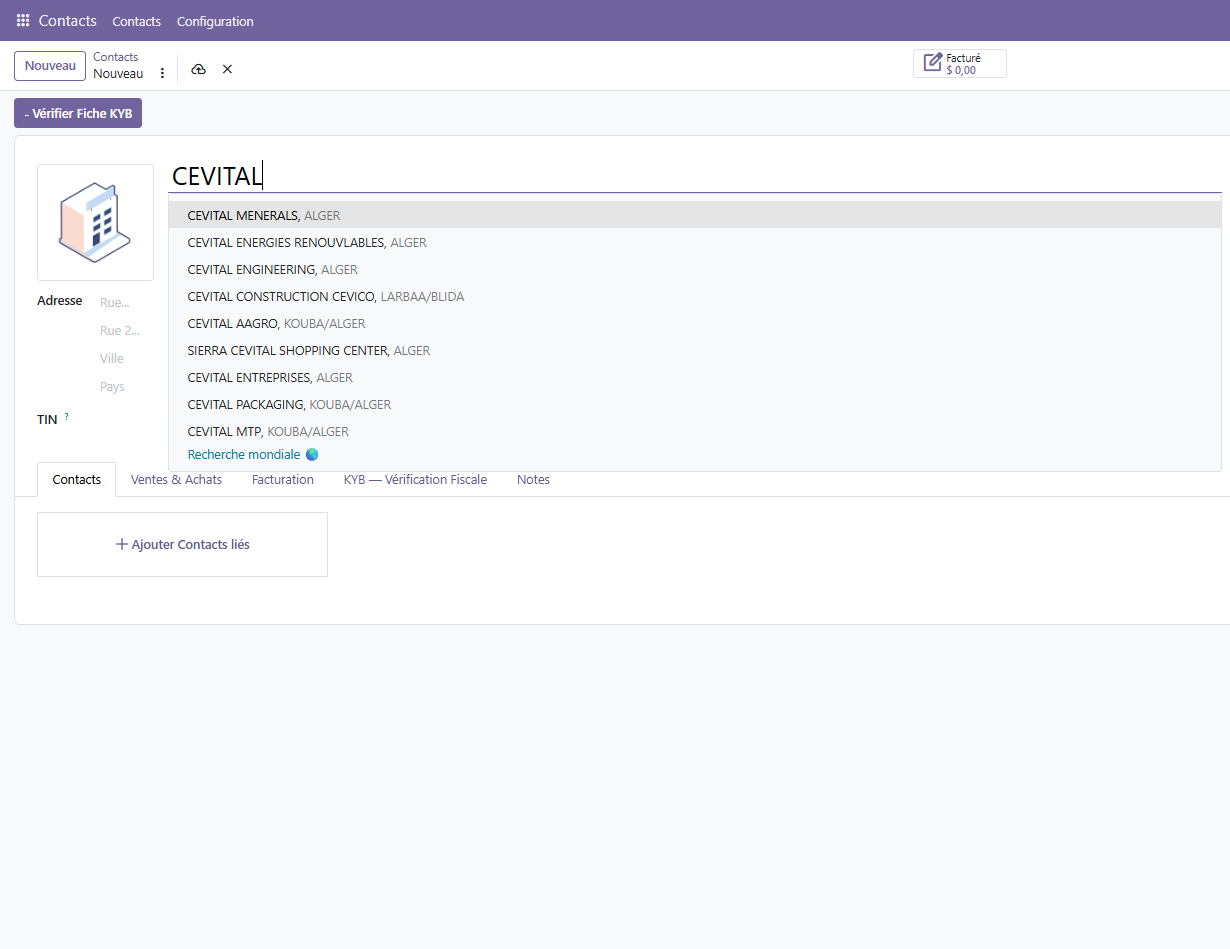
Task: Click the Vérifier Fiche KYB button
Action: 78,113
